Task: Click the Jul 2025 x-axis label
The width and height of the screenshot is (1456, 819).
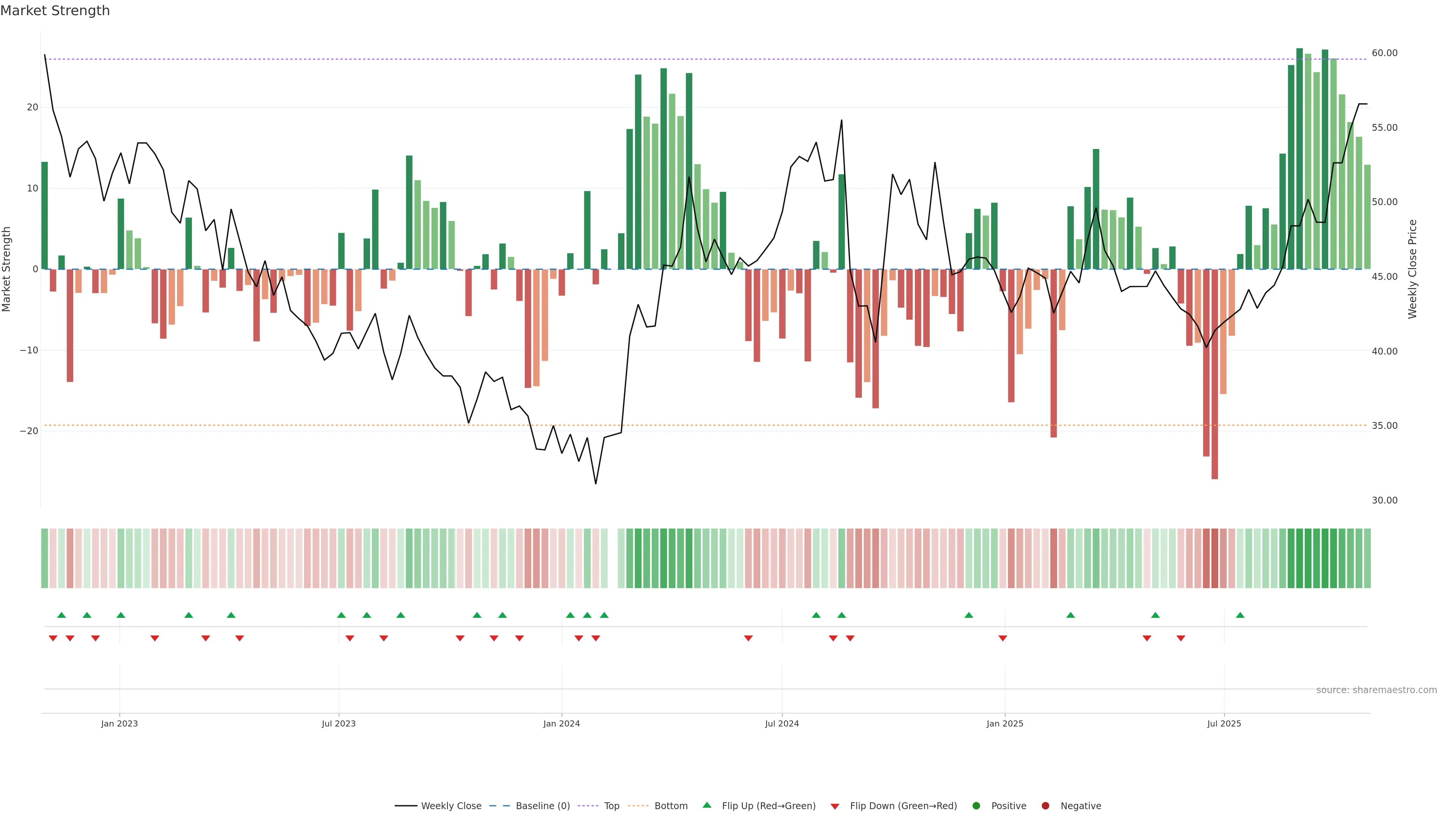Action: [1224, 723]
